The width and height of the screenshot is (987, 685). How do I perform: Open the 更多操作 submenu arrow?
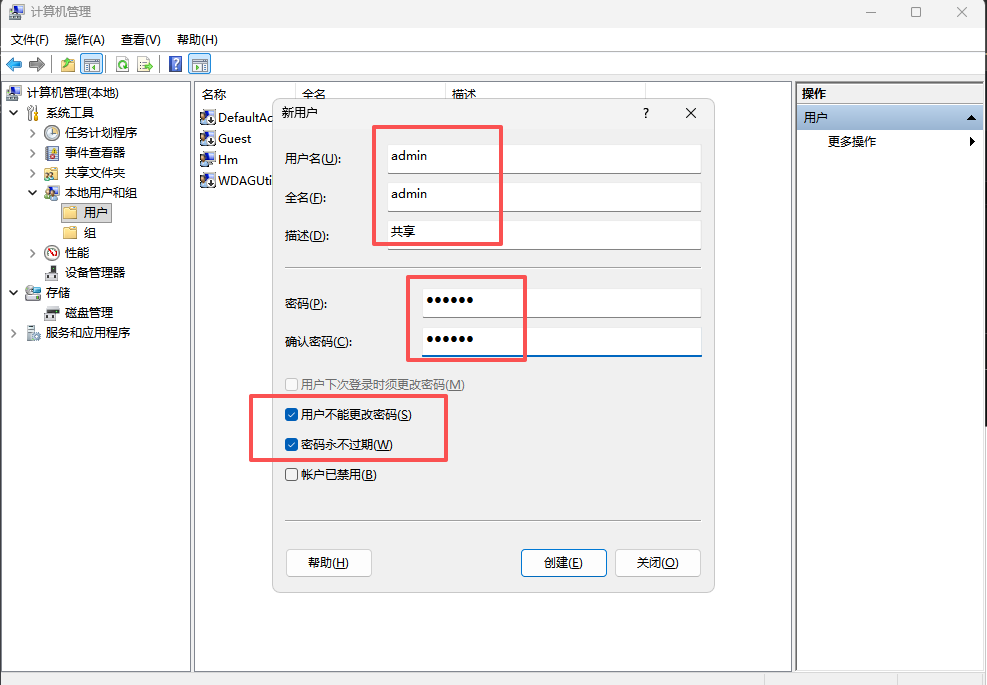click(972, 142)
